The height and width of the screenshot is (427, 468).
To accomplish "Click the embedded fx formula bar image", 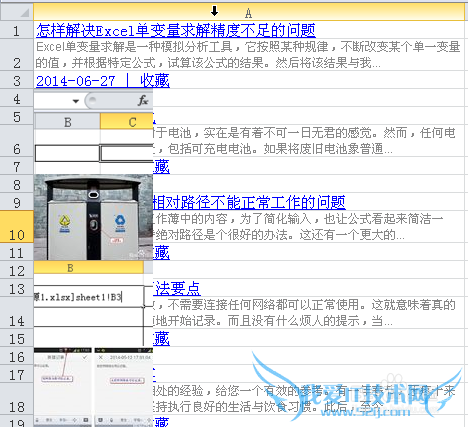I will [x=93, y=100].
